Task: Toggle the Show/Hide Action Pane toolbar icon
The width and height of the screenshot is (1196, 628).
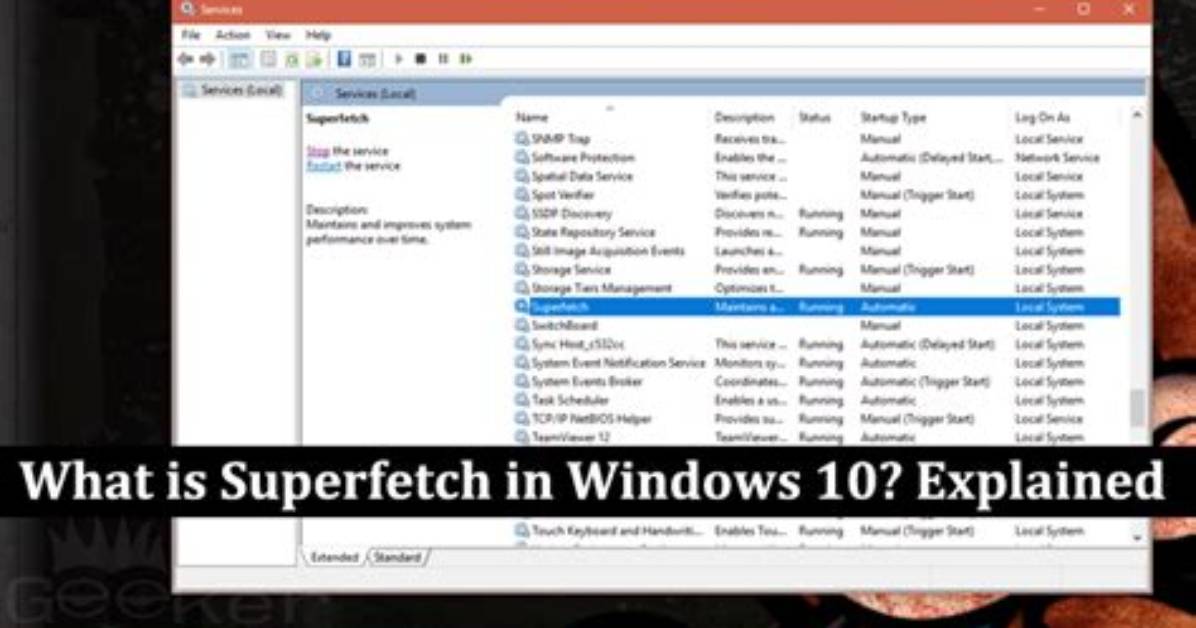Action: (x=368, y=59)
